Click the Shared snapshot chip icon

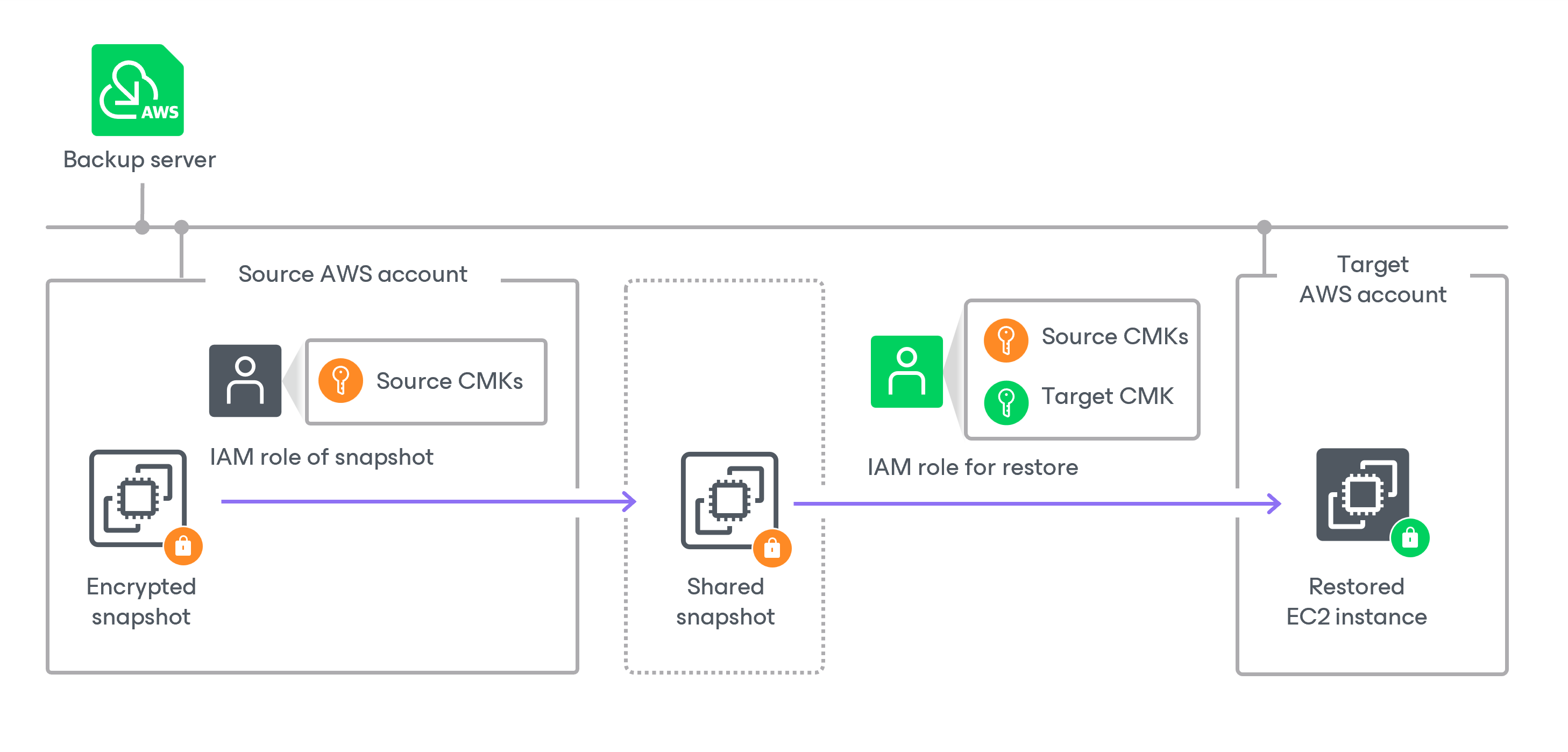(x=729, y=499)
